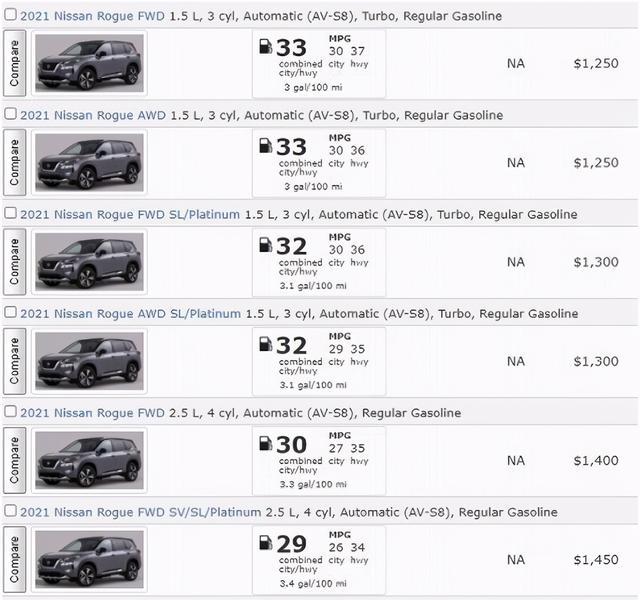Click fuel pump icon next to 29 MPG rating
This screenshot has width=640, height=600.
click(x=266, y=542)
